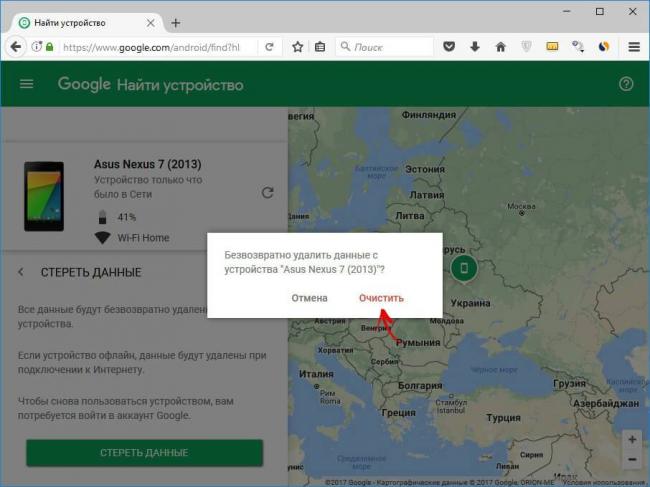Click the orange-blue globe extension icon
650x487 pixels.
point(604,46)
